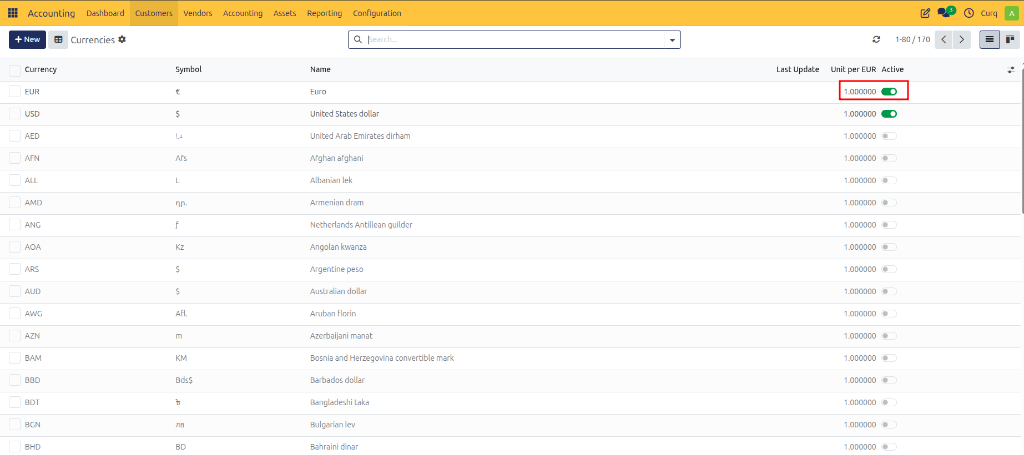This screenshot has width=1024, height=455.
Task: Open the activities clock icon
Action: point(968,13)
